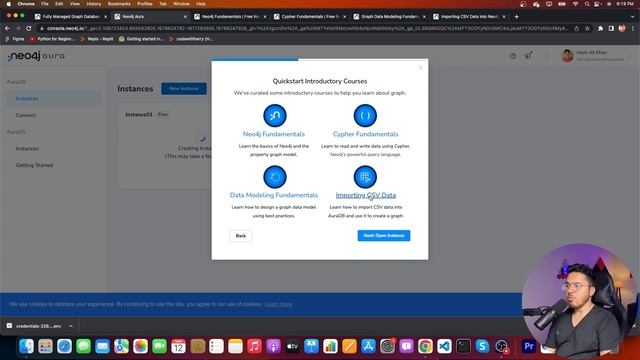This screenshot has height=360, width=640.
Task: Click the Data Modeling Fundamentals icon
Action: click(x=275, y=177)
